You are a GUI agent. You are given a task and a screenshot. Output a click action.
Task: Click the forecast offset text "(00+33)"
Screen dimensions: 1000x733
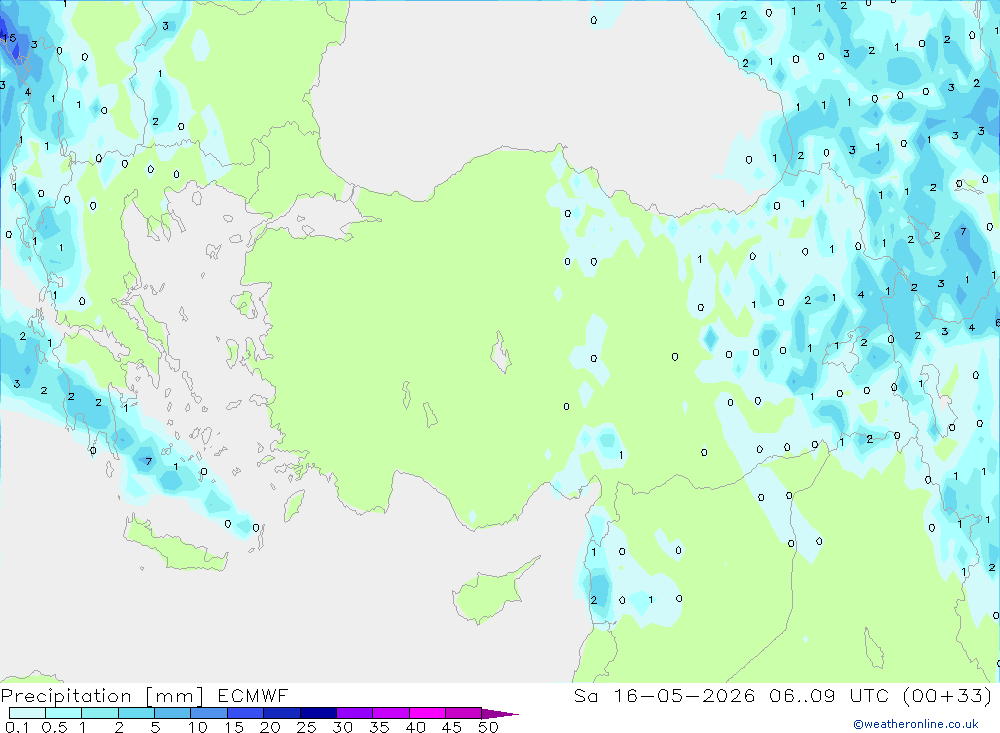947,695
